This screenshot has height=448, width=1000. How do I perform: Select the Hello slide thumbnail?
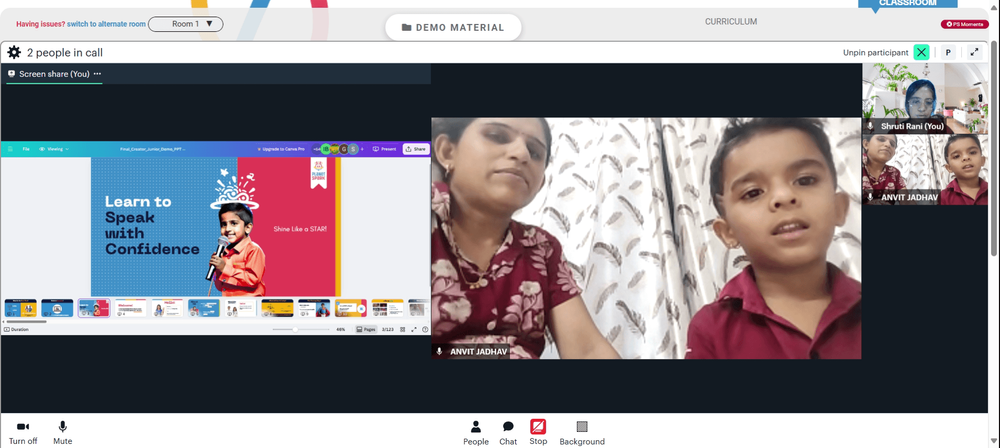(x=168, y=308)
